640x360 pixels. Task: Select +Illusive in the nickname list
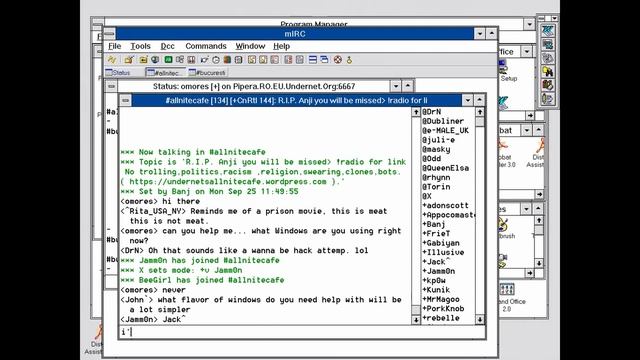click(443, 253)
